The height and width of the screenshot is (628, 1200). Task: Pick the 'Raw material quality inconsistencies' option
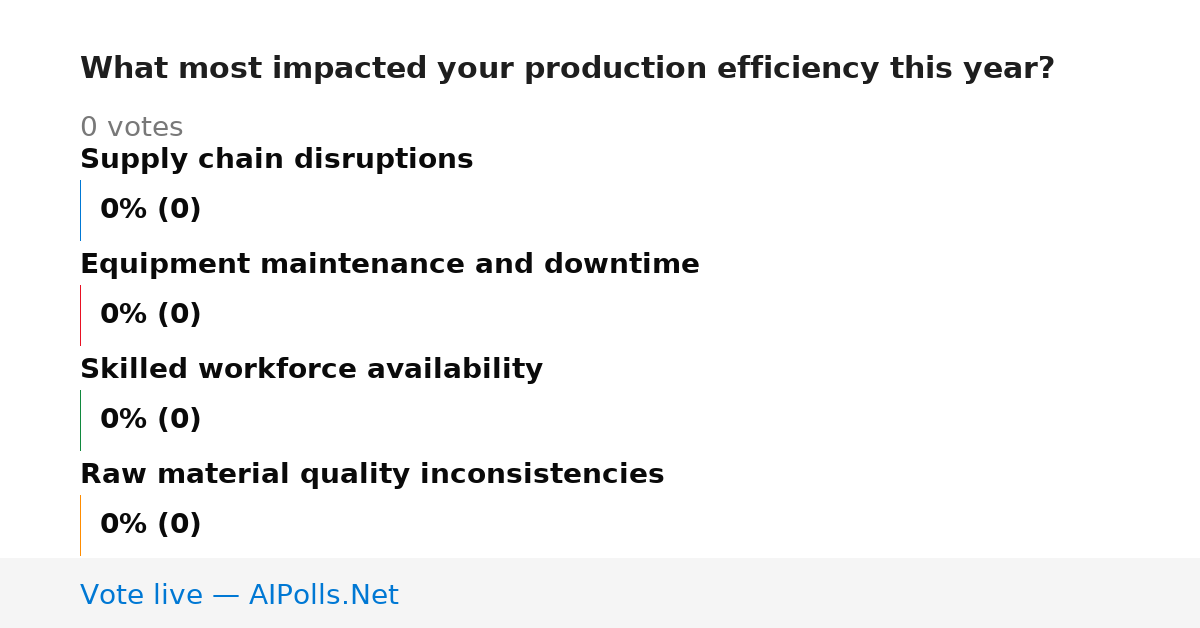[x=372, y=475]
